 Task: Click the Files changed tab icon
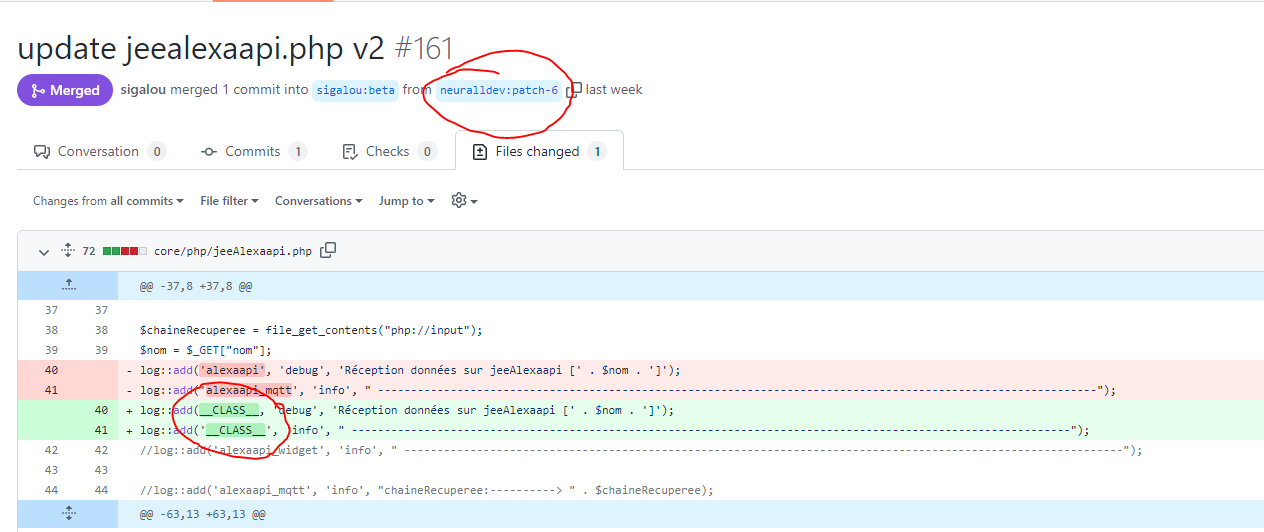coord(480,152)
